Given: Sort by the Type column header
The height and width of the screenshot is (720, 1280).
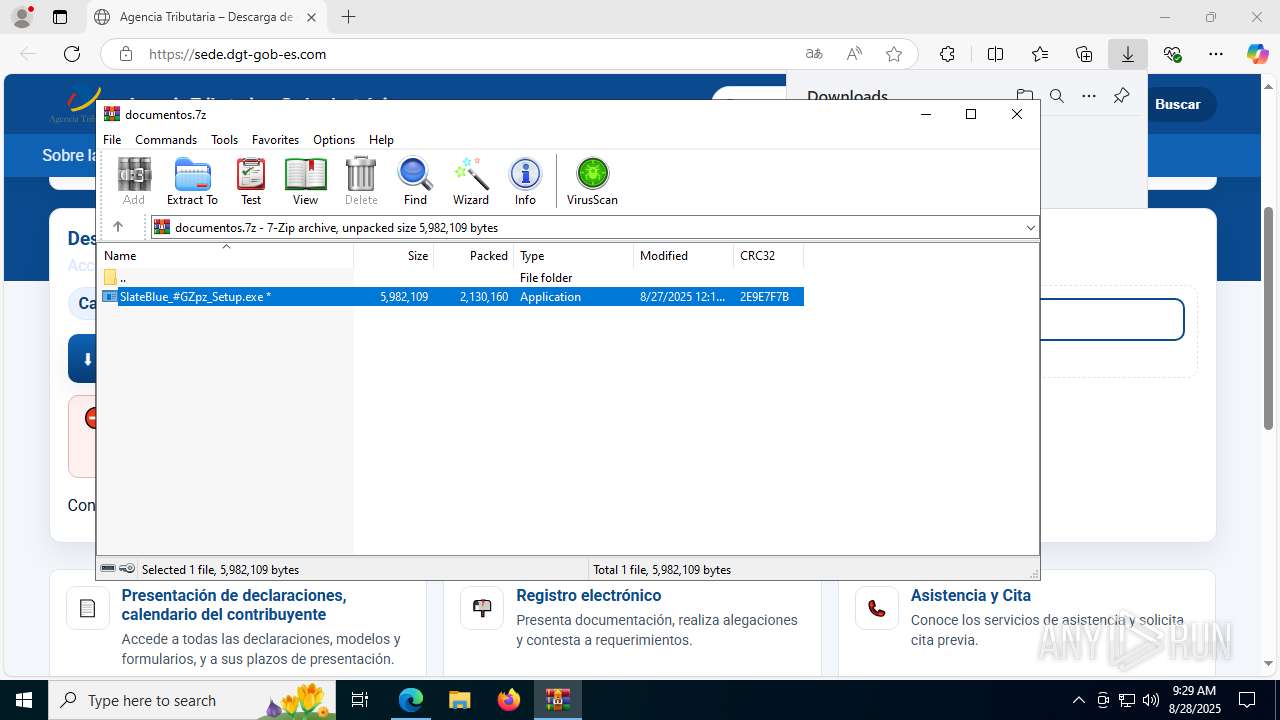Looking at the screenshot, I should [574, 256].
